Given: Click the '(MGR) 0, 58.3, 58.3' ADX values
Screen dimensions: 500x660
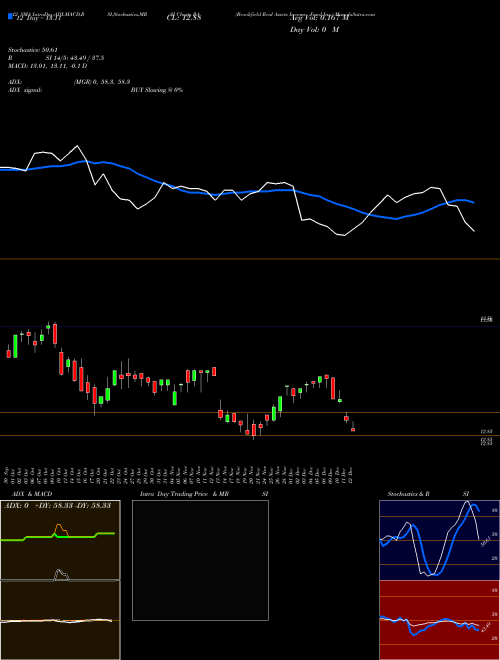Looking at the screenshot, I should (x=102, y=83).
